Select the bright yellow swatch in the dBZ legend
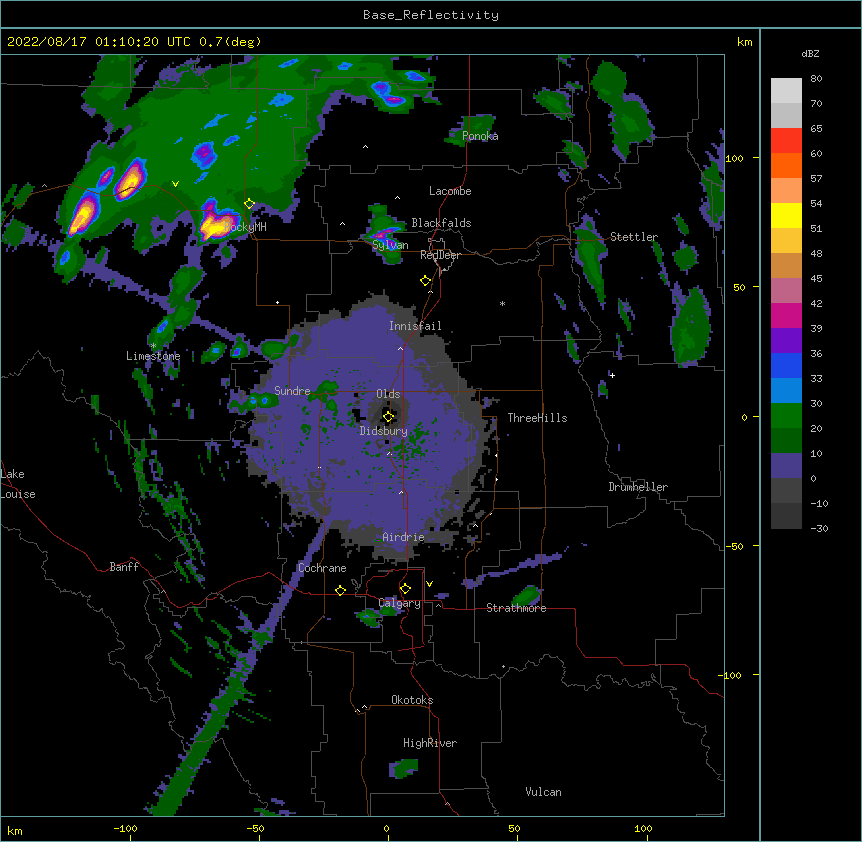Image resolution: width=862 pixels, height=842 pixels. tap(786, 215)
